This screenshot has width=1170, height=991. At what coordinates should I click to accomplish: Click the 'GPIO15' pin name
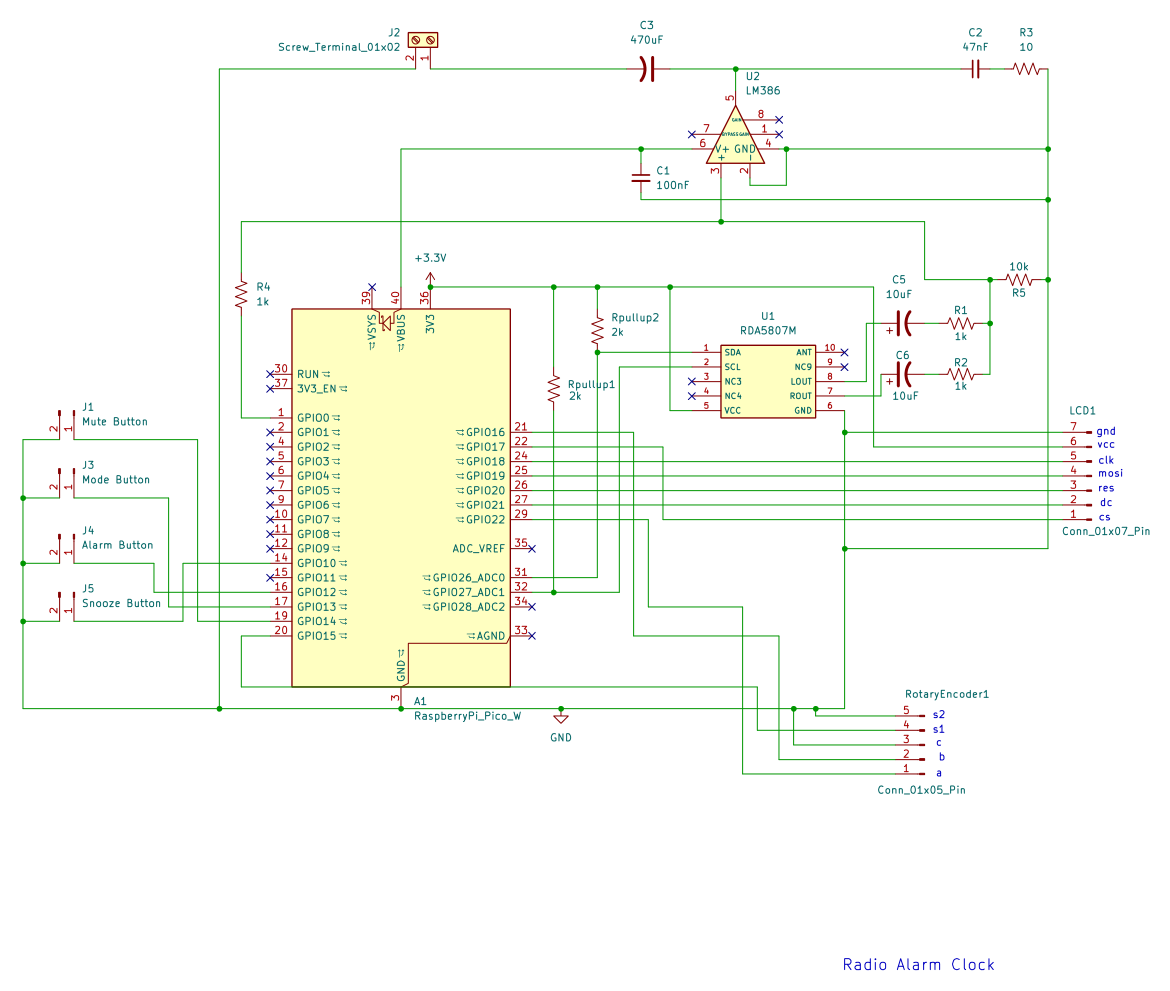(x=317, y=637)
